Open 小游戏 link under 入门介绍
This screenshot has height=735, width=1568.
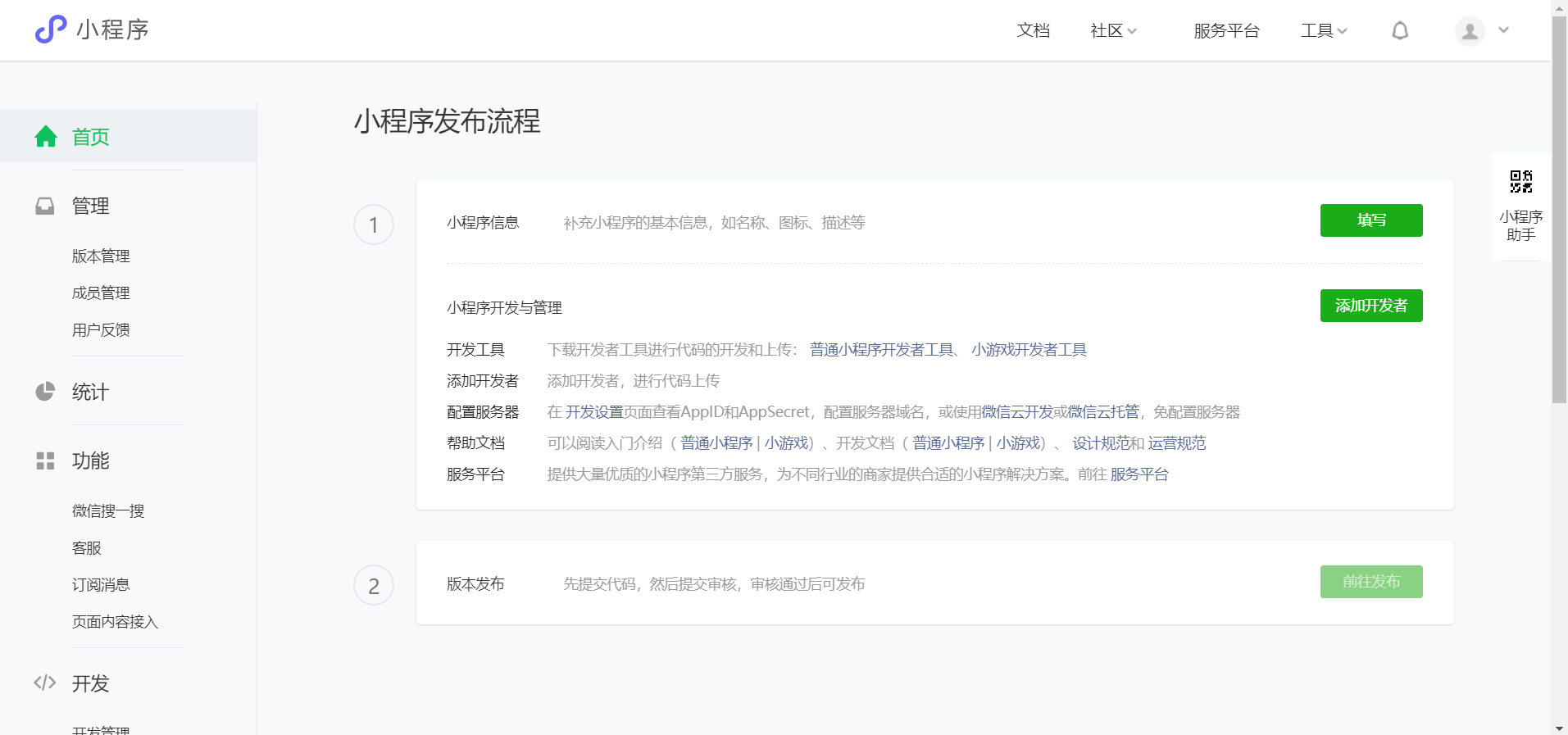click(x=786, y=443)
